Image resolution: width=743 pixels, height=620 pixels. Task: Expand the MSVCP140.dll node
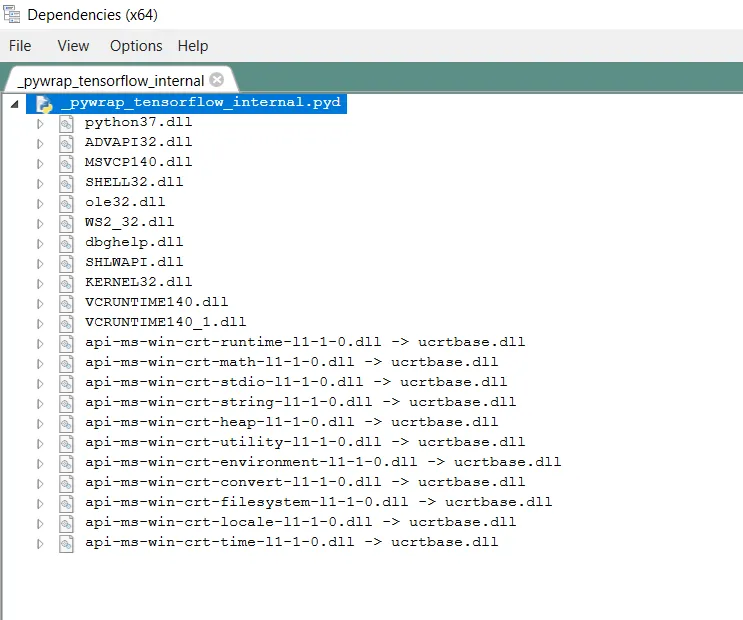click(x=40, y=164)
